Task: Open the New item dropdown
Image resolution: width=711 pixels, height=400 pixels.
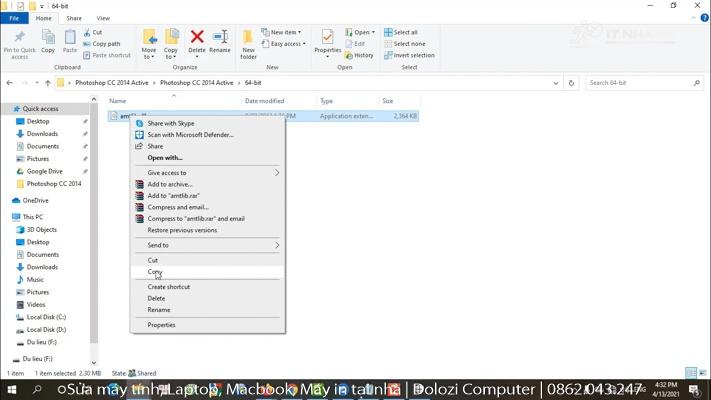Action: (285, 32)
